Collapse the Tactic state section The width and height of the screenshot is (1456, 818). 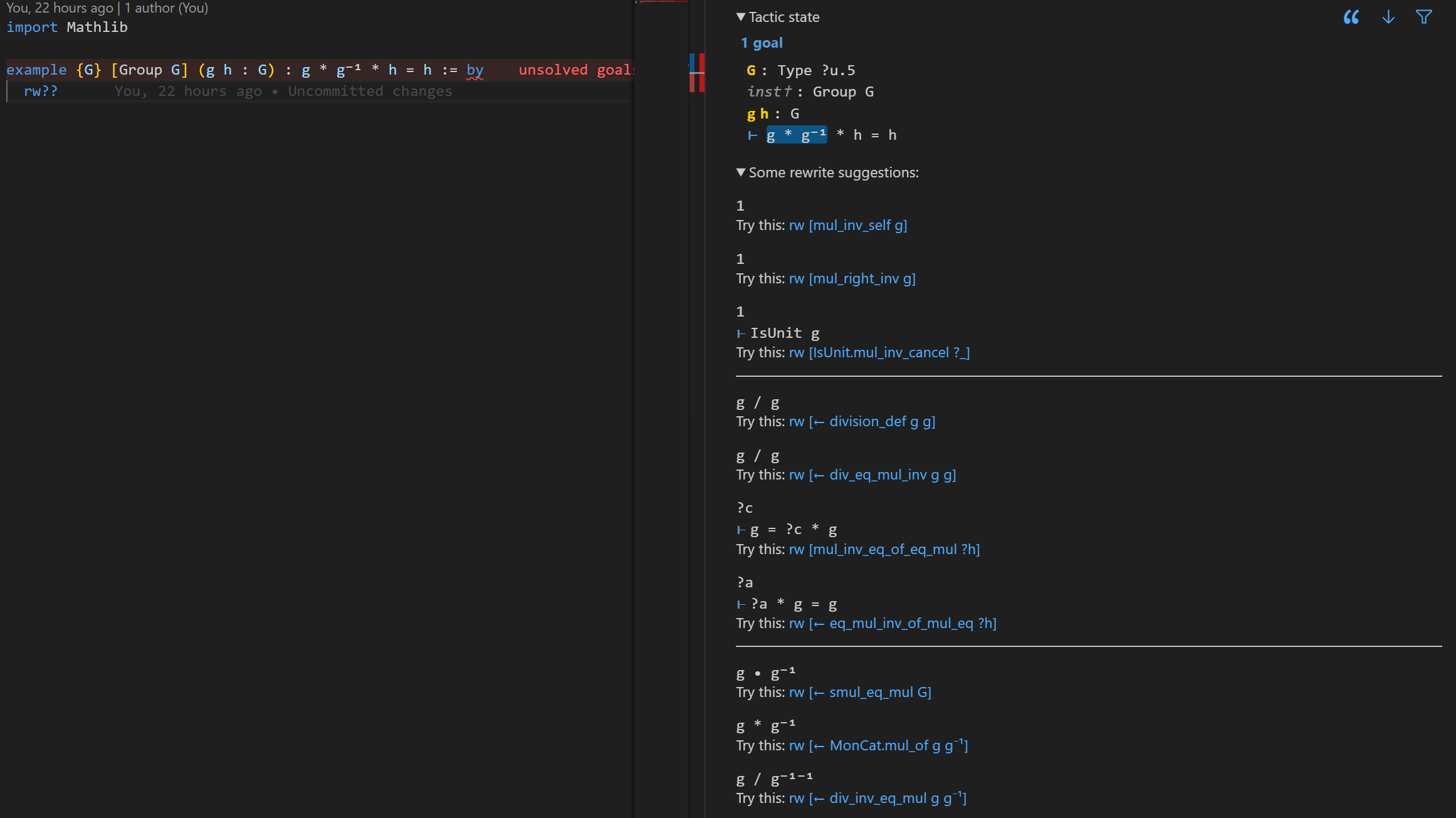point(741,17)
